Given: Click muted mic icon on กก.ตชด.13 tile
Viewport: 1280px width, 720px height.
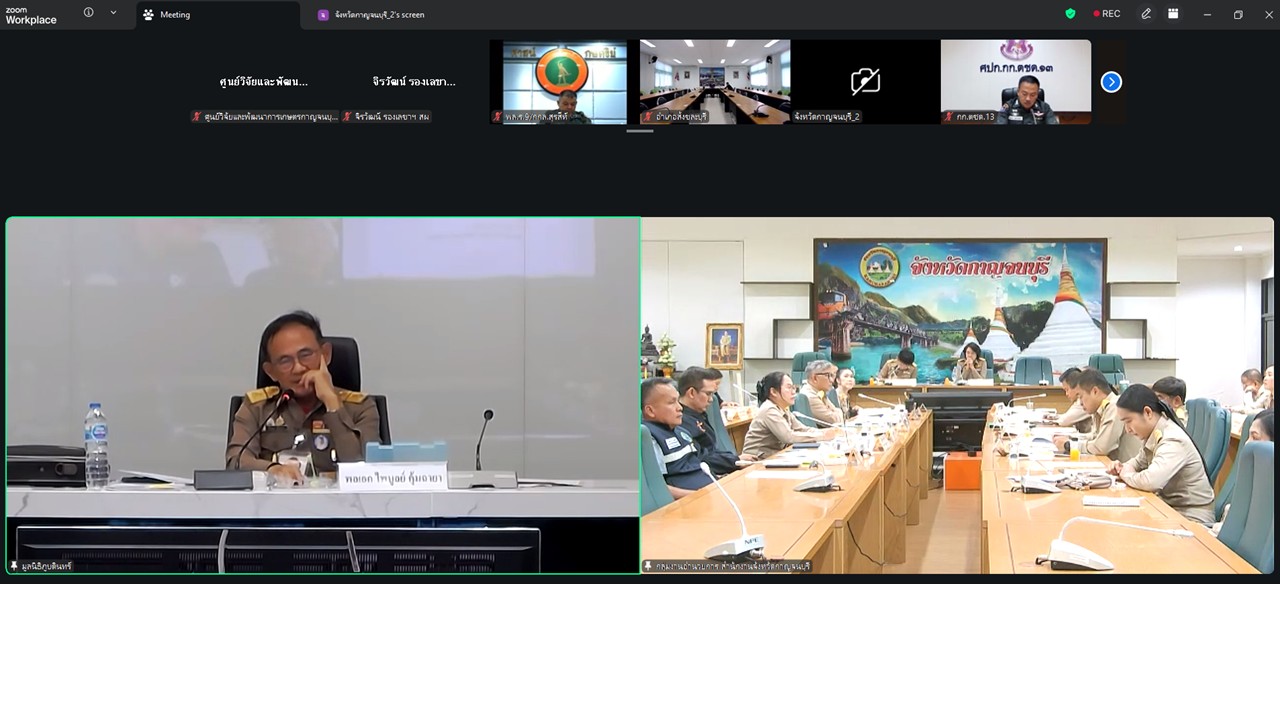Looking at the screenshot, I should click(948, 117).
